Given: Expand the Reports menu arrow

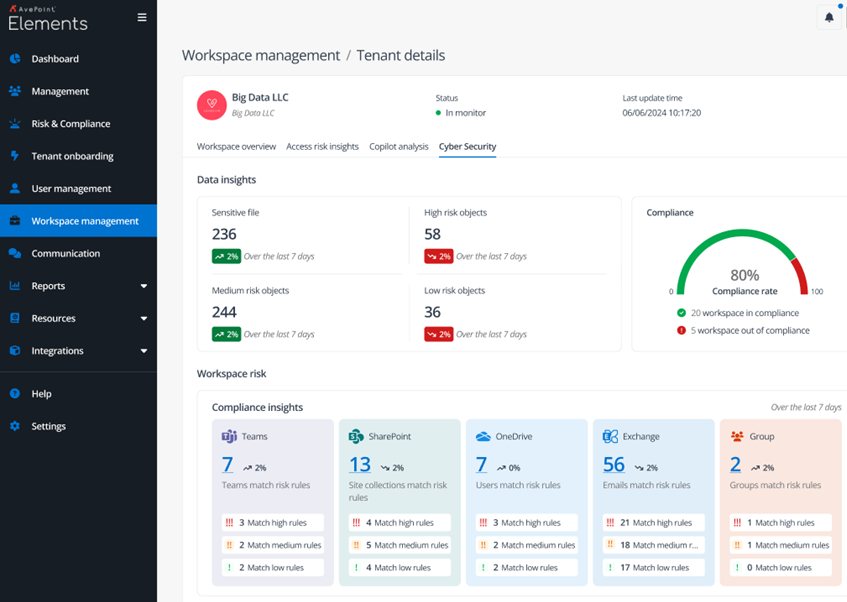Looking at the screenshot, I should (x=144, y=286).
